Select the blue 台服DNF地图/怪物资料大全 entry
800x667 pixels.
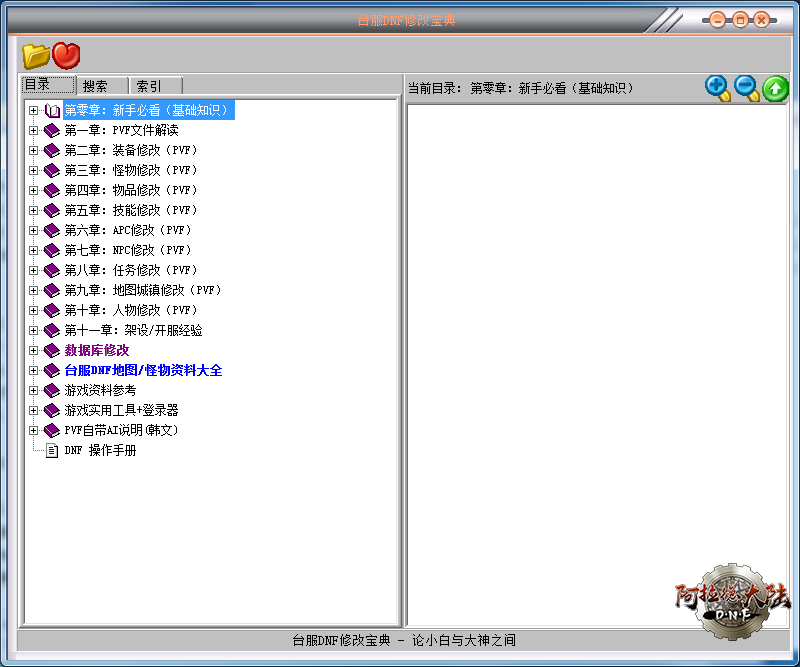point(143,370)
